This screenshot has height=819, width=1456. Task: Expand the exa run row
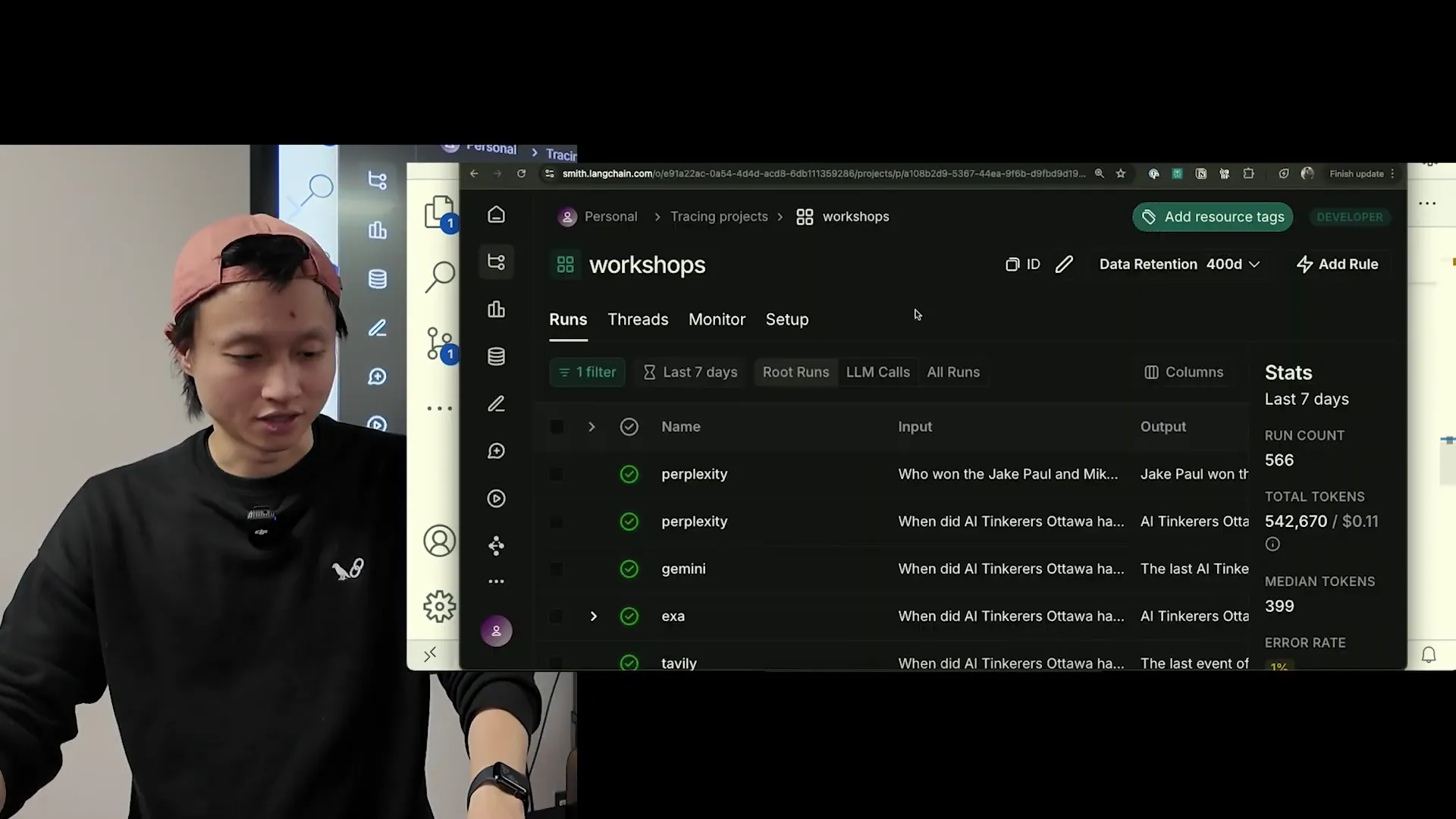(x=593, y=617)
